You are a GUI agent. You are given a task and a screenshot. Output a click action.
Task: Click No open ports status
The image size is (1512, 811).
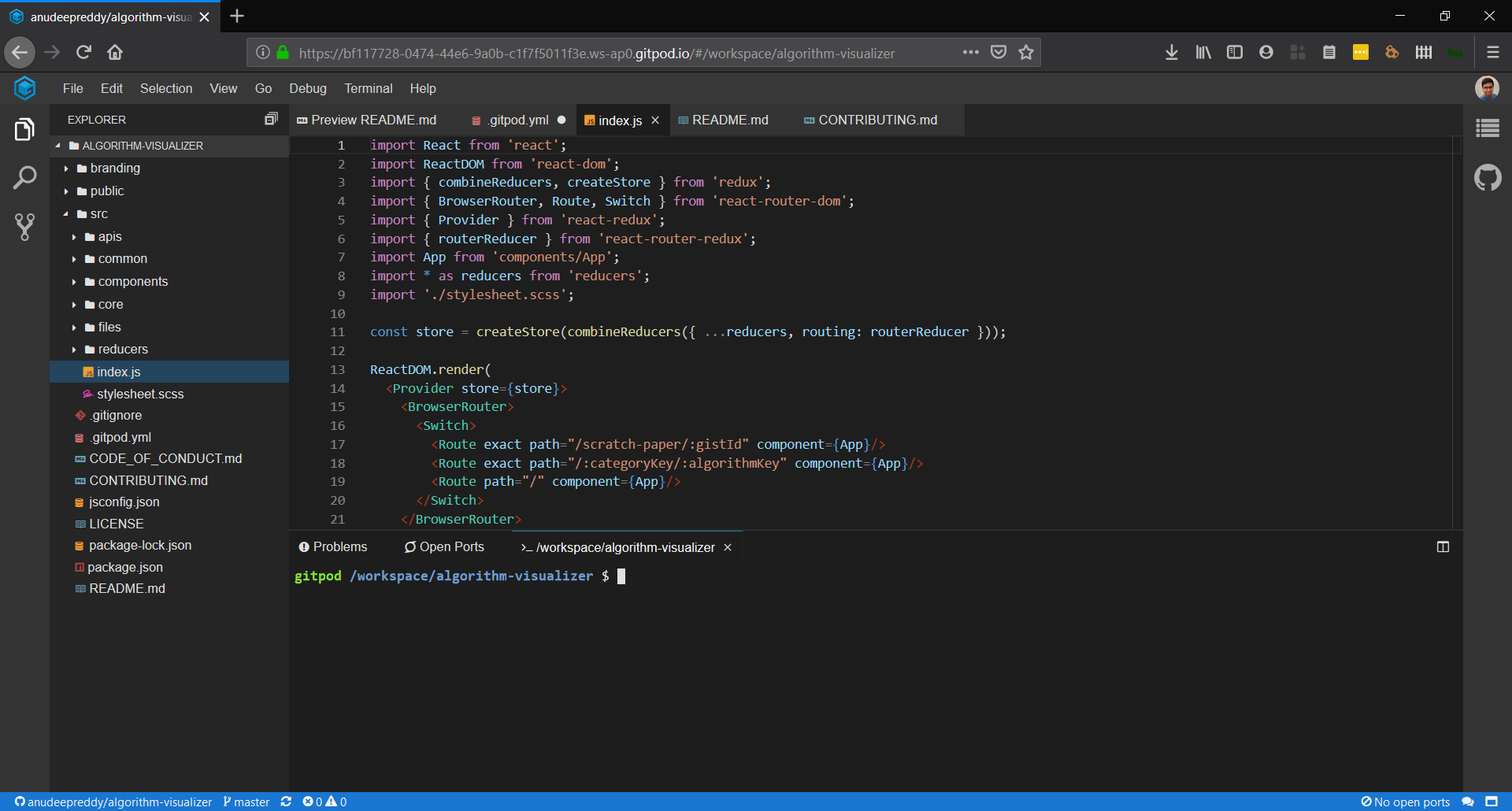click(x=1406, y=802)
